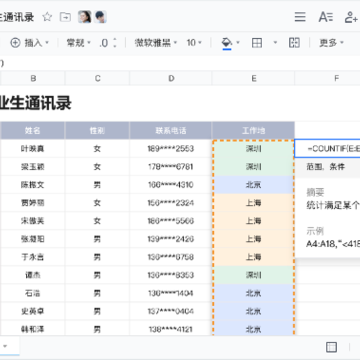The height and width of the screenshot is (360, 360).
Task: Star this document as favorite
Action: 47,17
